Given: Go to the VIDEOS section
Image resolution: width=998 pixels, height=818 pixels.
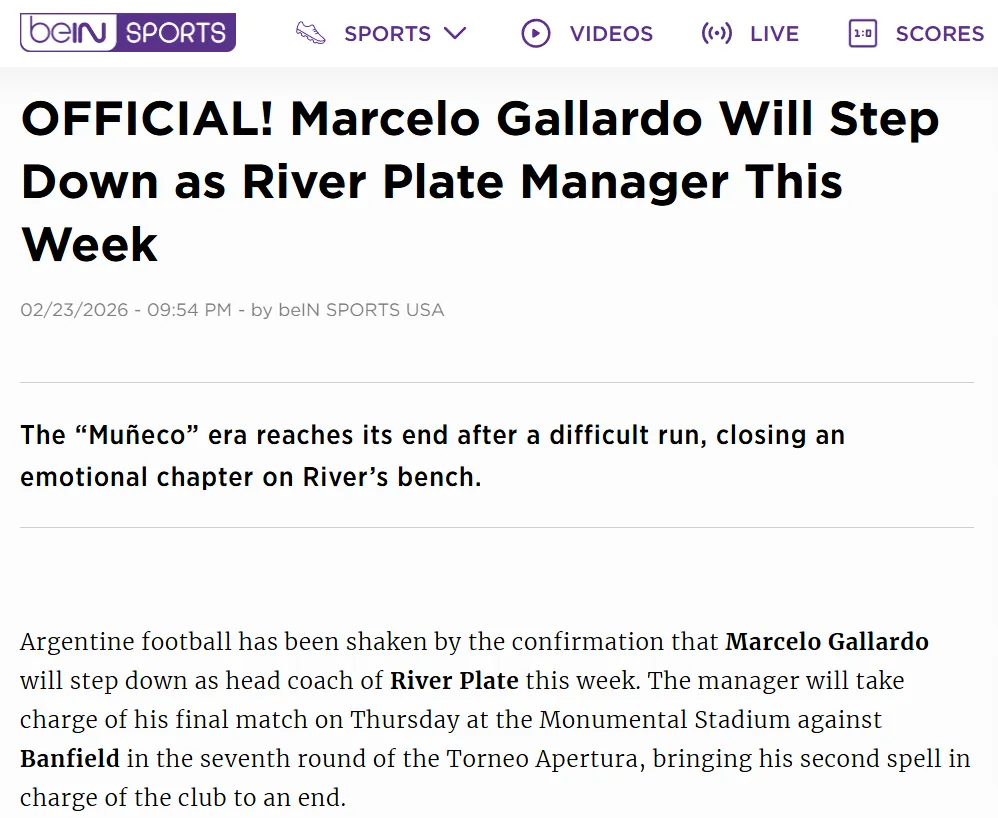Looking at the screenshot, I should 611,34.
